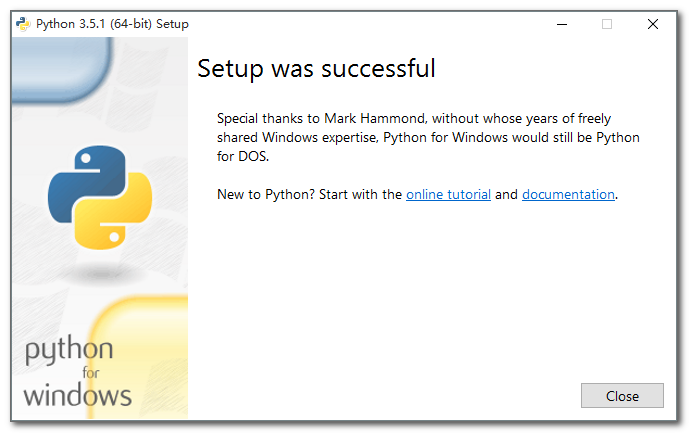Click the greyed-out maximize button
Screen dimensions: 689x433
(x=607, y=24)
